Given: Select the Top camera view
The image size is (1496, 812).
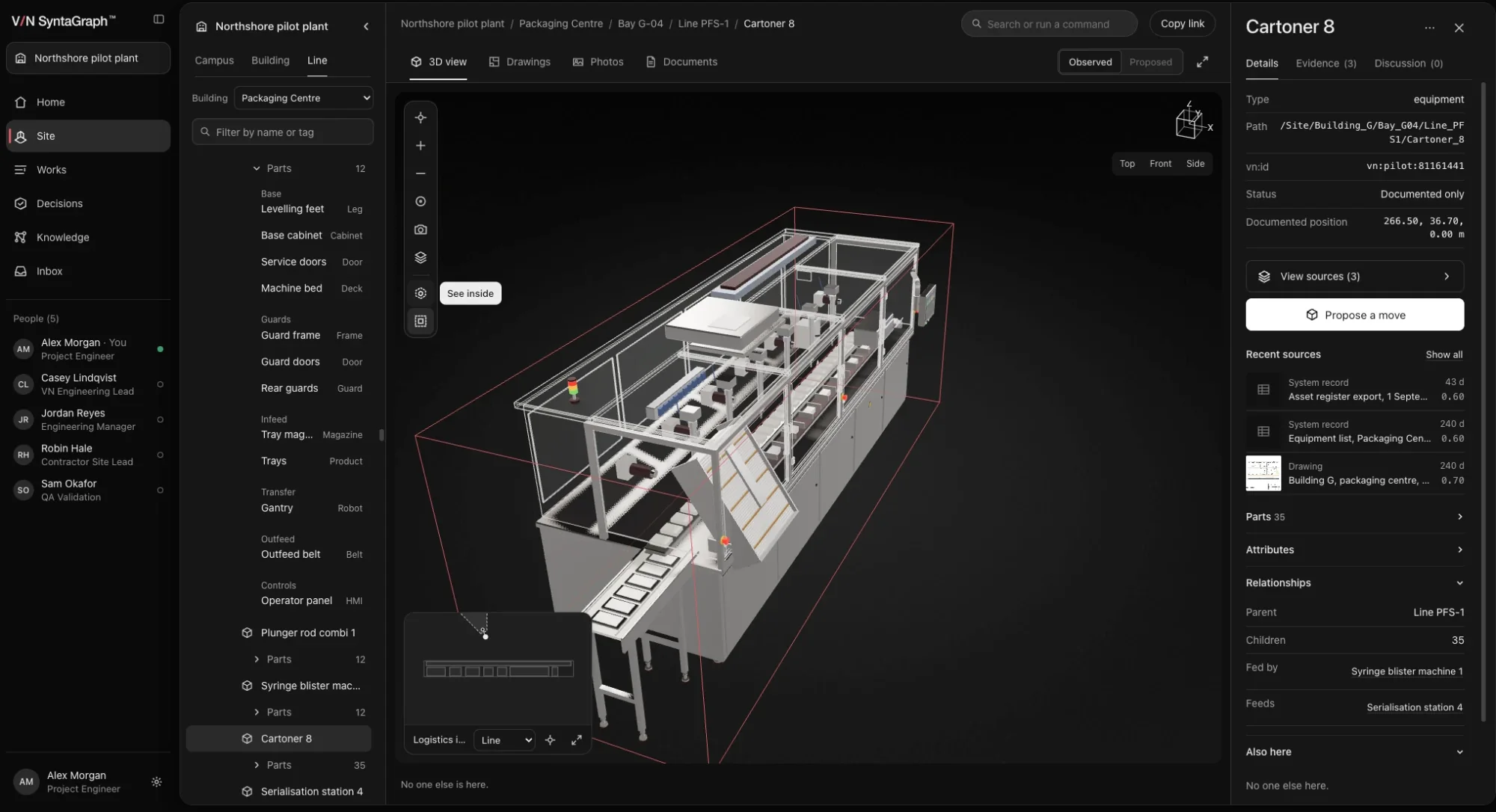Looking at the screenshot, I should tap(1126, 164).
